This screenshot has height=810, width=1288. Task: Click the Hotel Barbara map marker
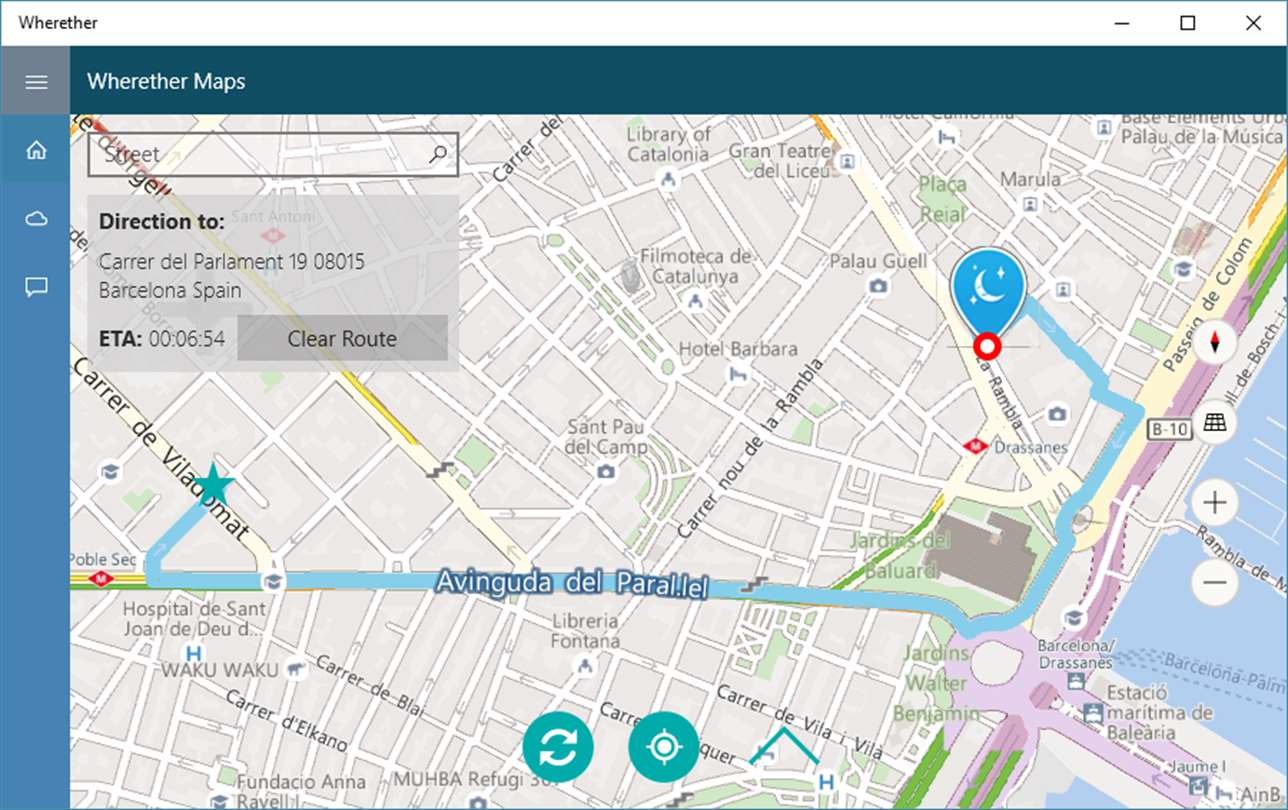(x=738, y=375)
